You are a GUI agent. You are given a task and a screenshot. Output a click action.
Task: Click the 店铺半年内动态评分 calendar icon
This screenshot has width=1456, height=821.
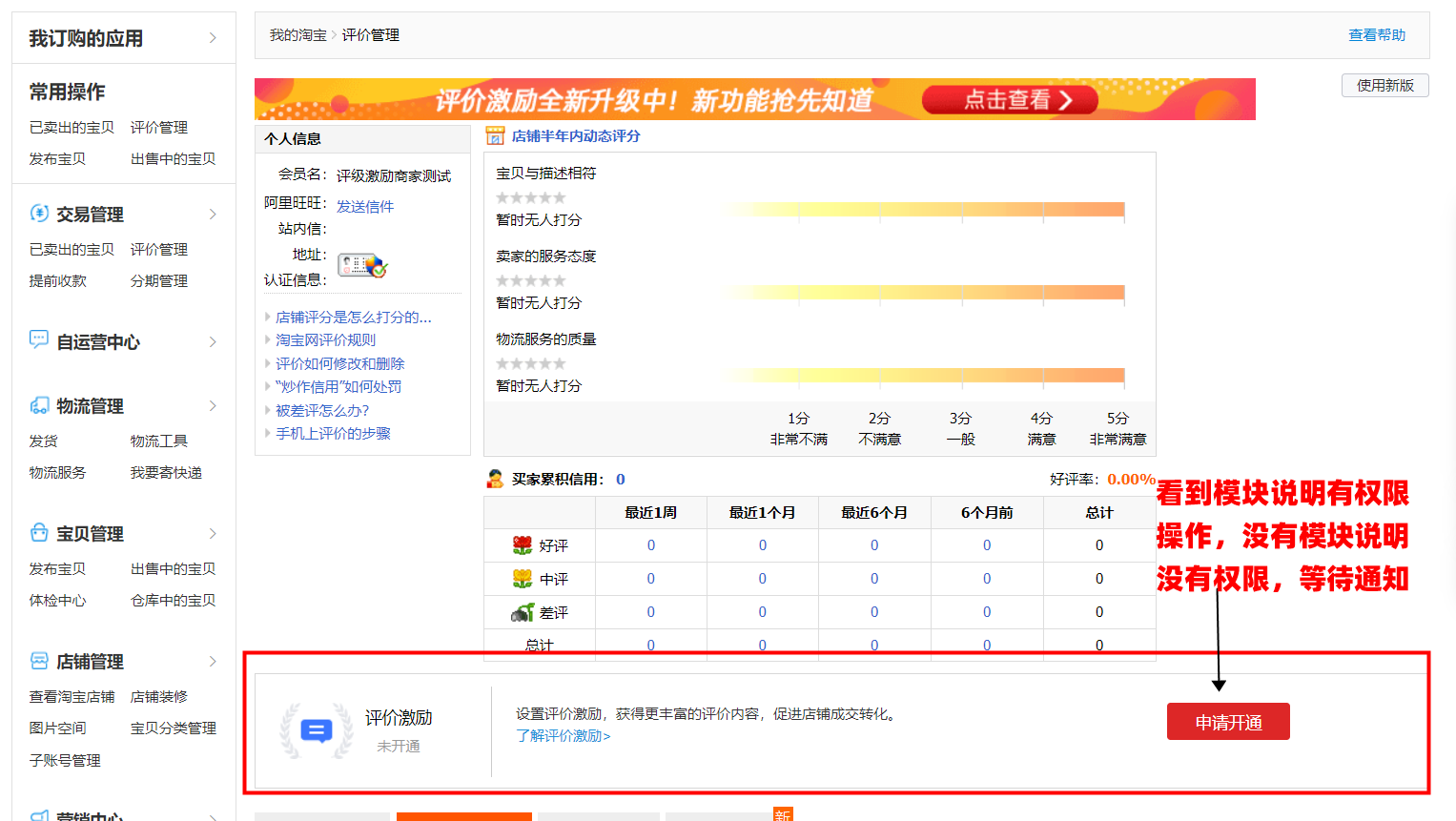(495, 135)
